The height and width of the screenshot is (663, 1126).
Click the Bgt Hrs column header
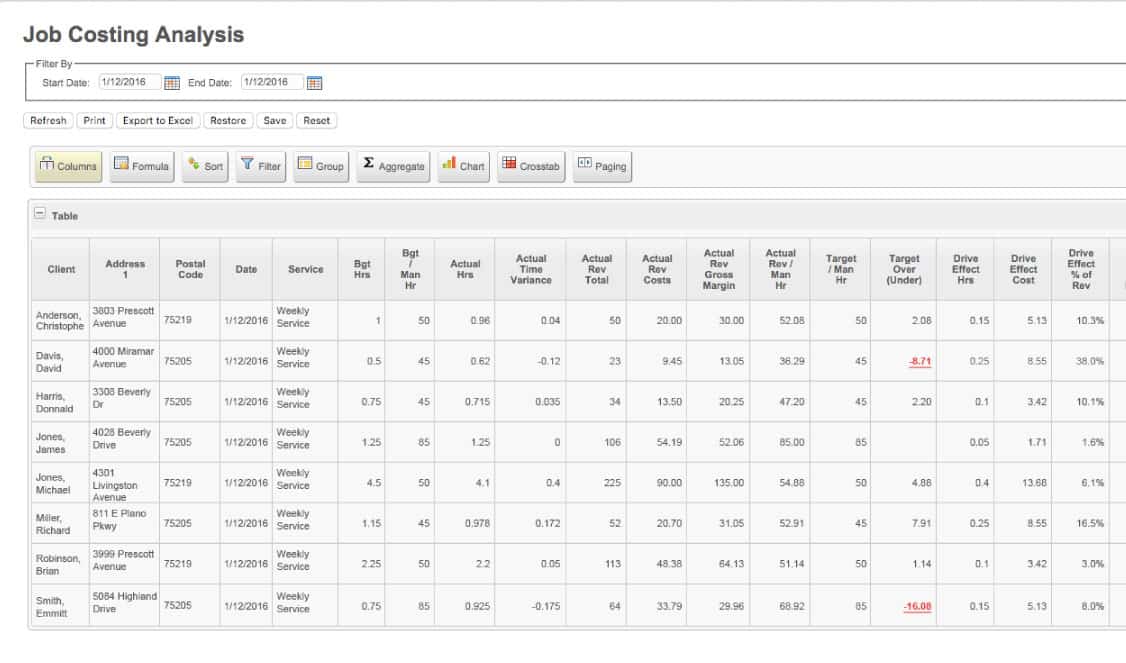point(362,269)
